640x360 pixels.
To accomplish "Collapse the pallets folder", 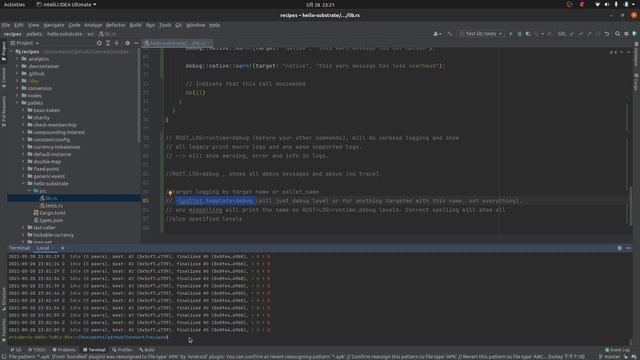I will click(18, 103).
